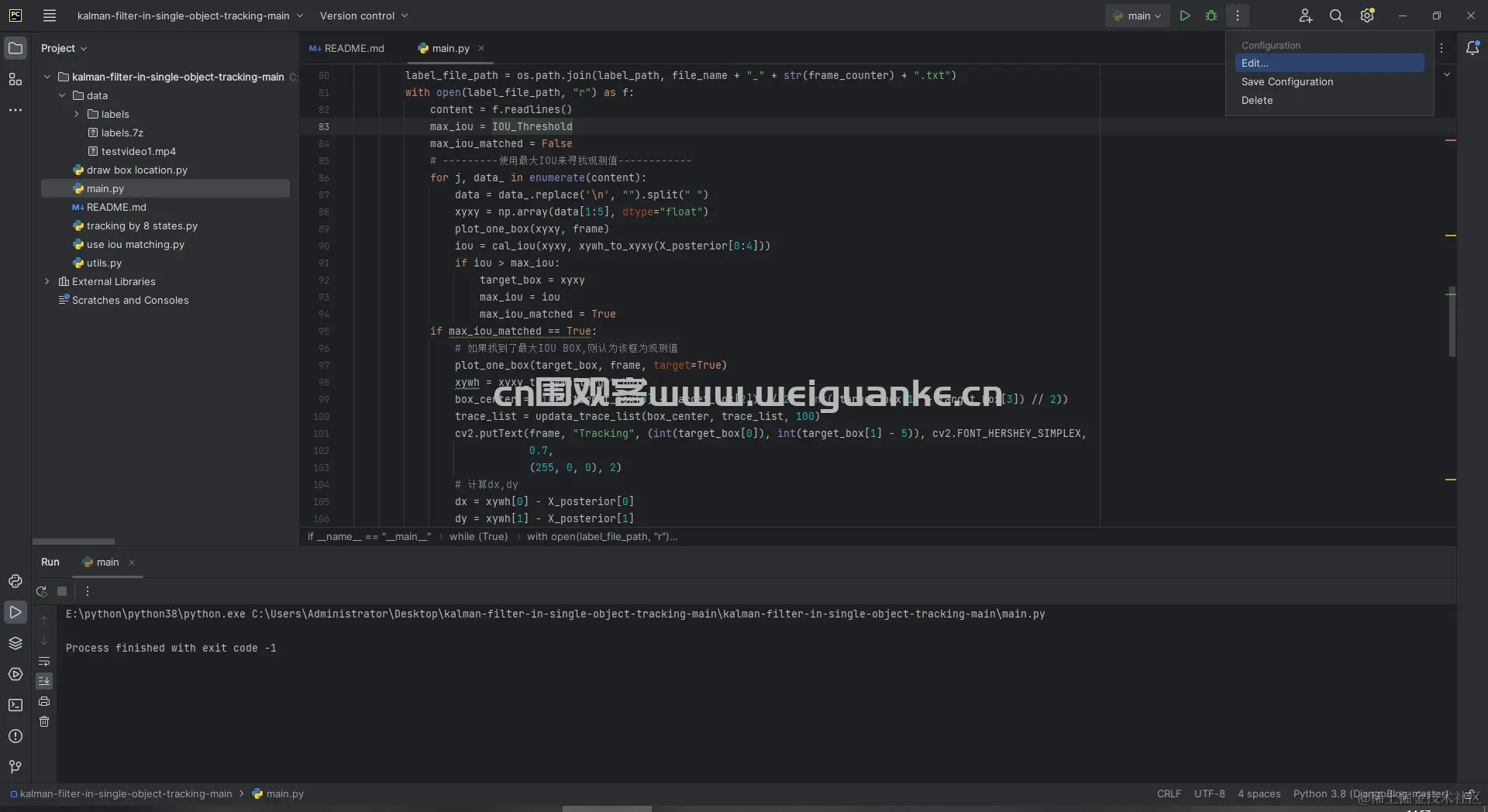Open the Project view dropdown
Viewport: 1488px width, 812px height.
[64, 48]
